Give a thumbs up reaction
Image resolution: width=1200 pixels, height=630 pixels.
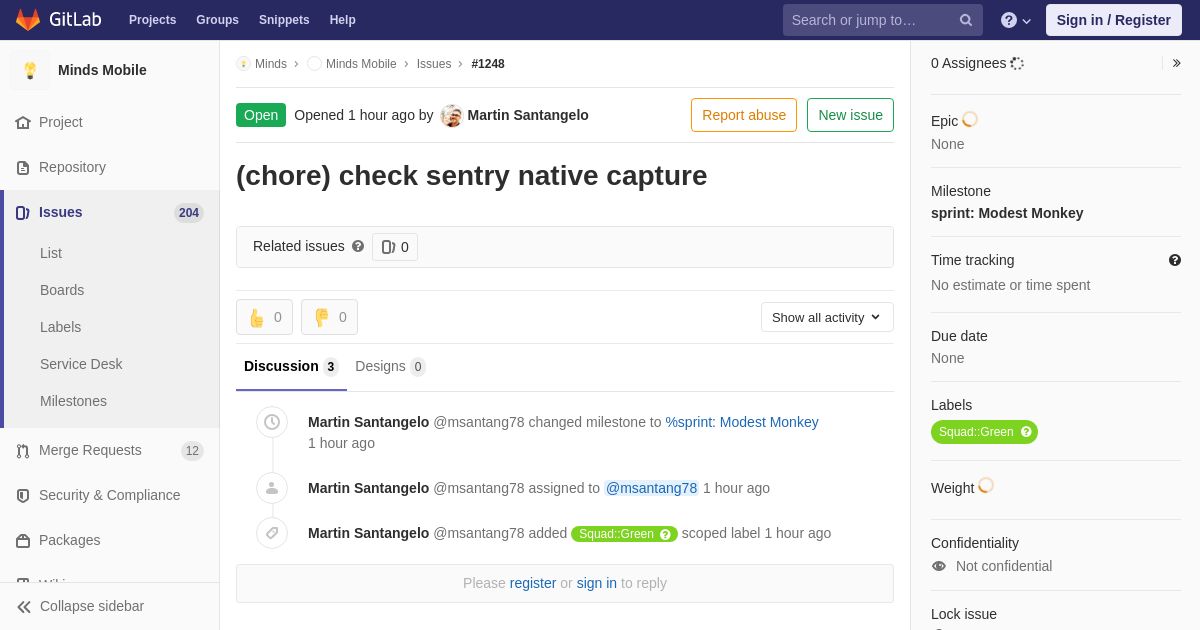pos(264,317)
